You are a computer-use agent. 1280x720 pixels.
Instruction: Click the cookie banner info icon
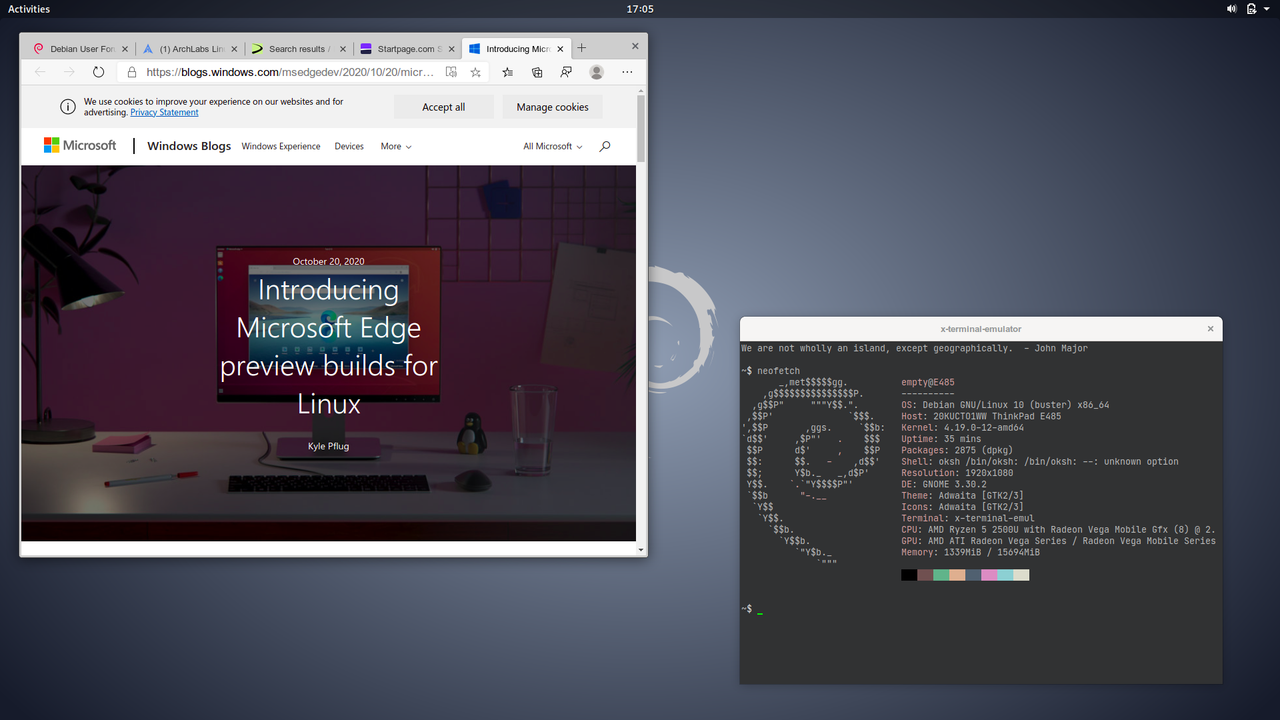pos(68,107)
